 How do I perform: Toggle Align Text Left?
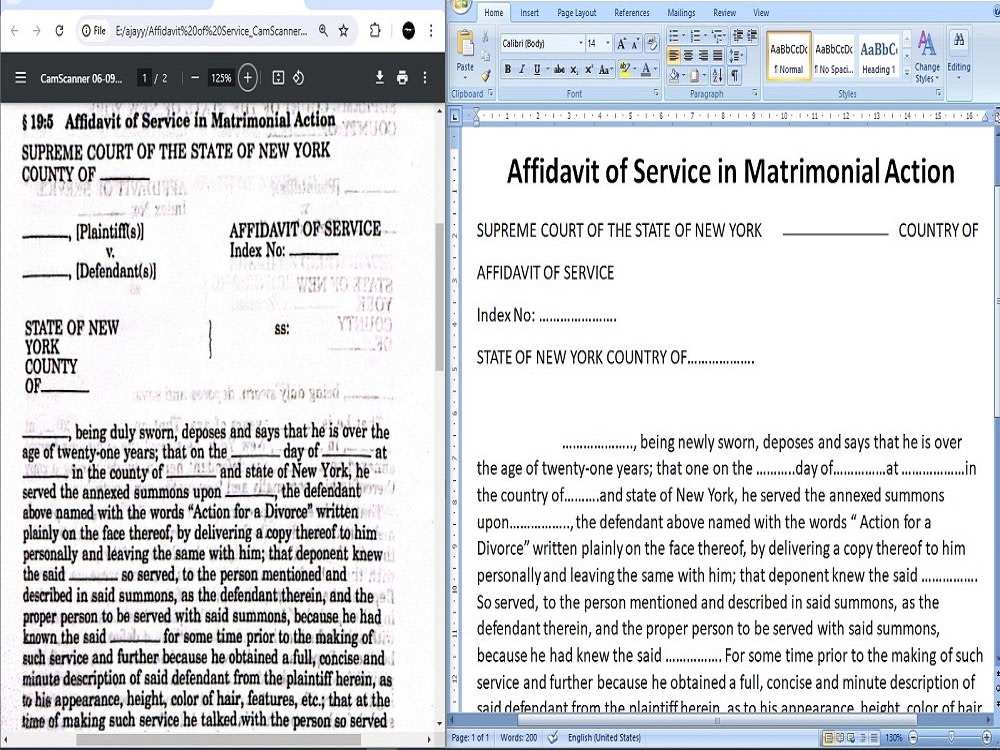673,56
